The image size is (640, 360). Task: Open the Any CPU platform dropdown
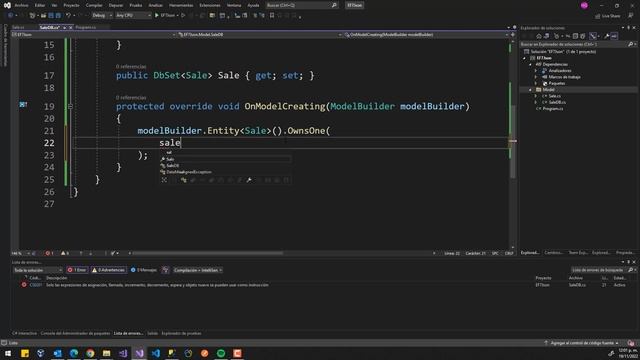pos(133,16)
